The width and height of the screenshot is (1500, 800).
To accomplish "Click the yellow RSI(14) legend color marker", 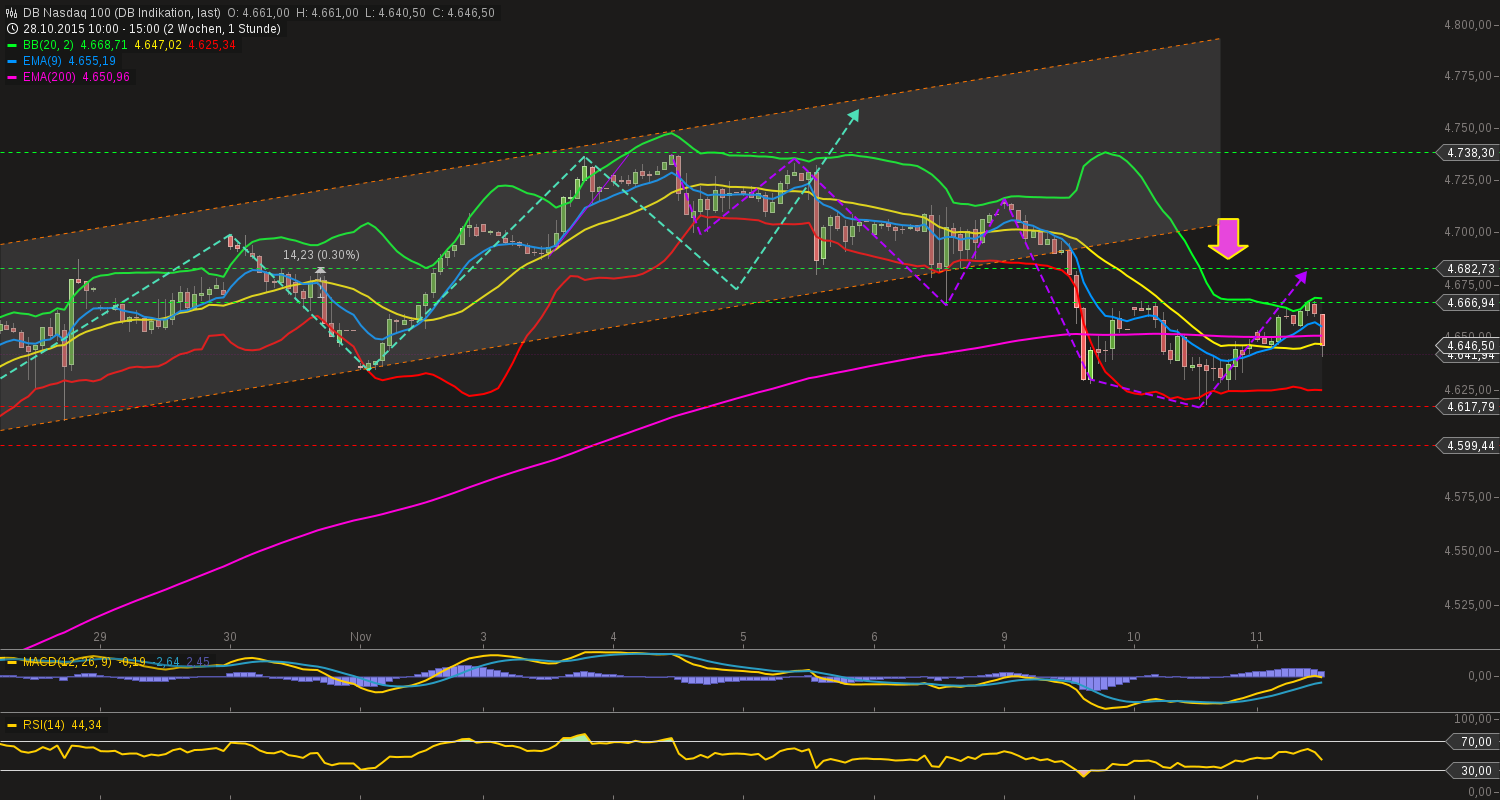I will click(12, 725).
